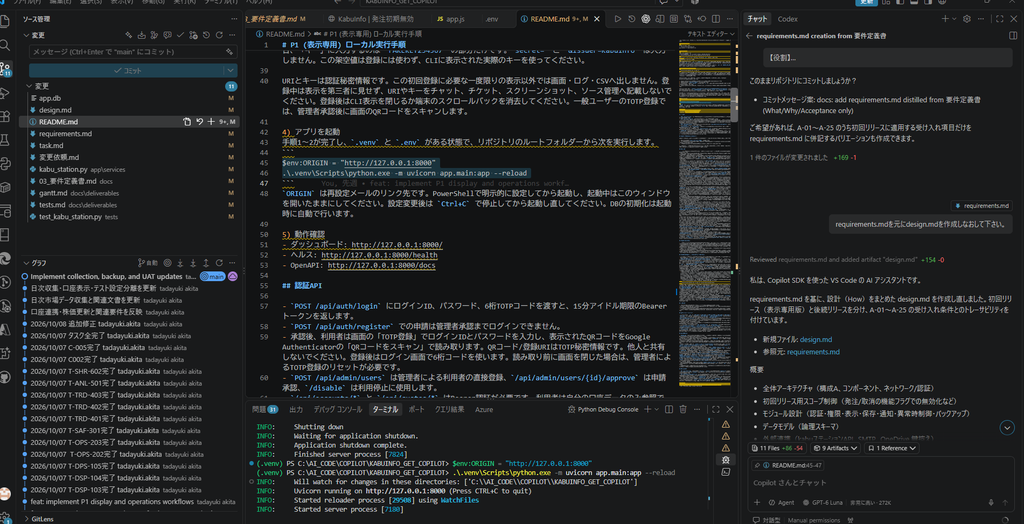Click the trash icon to kill terminal
This screenshot has height=524, width=1024.
click(x=683, y=409)
